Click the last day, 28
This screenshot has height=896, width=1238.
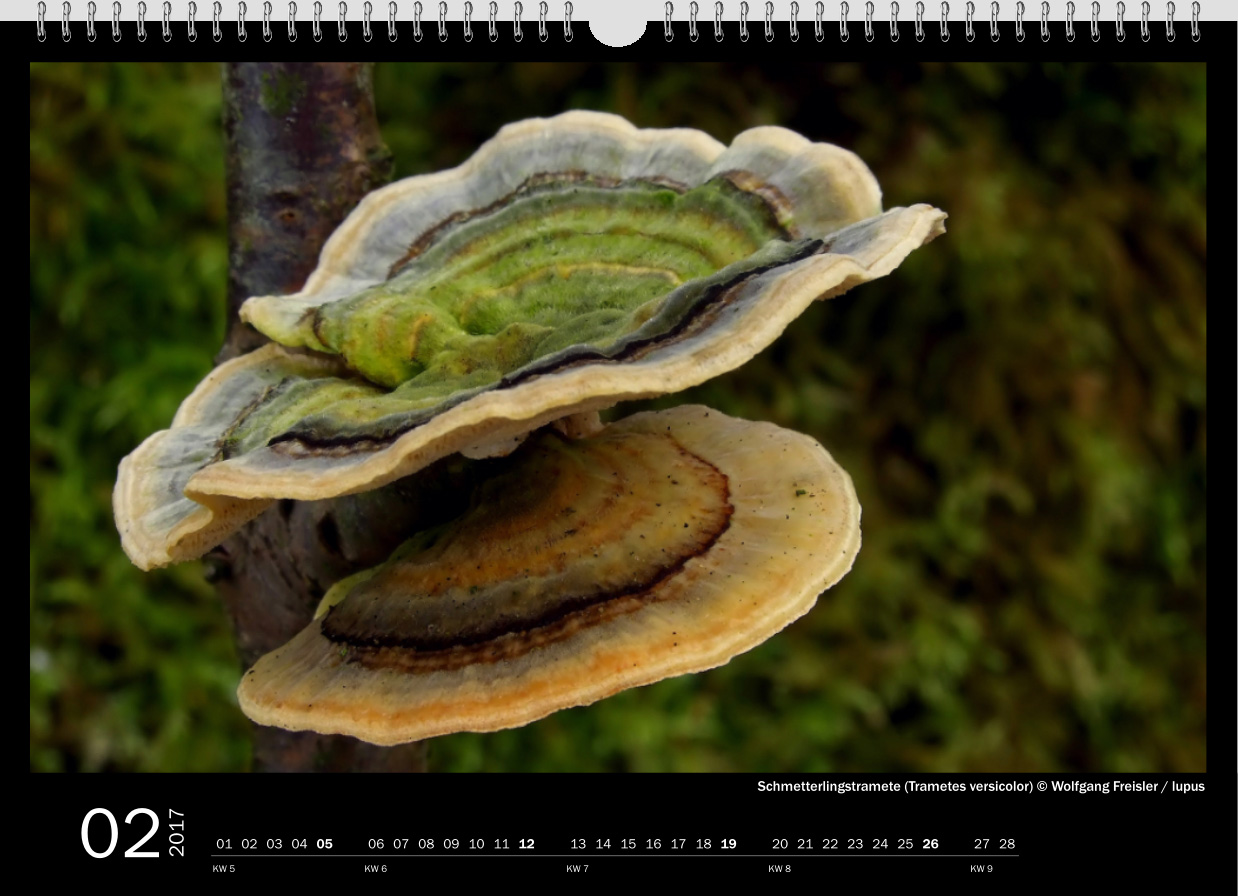point(1007,844)
